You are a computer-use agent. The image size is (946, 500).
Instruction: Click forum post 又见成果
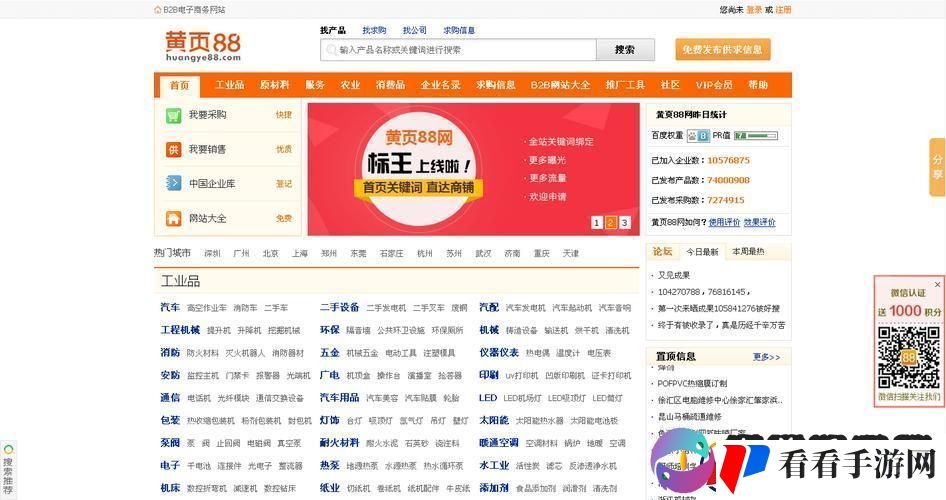(673, 276)
